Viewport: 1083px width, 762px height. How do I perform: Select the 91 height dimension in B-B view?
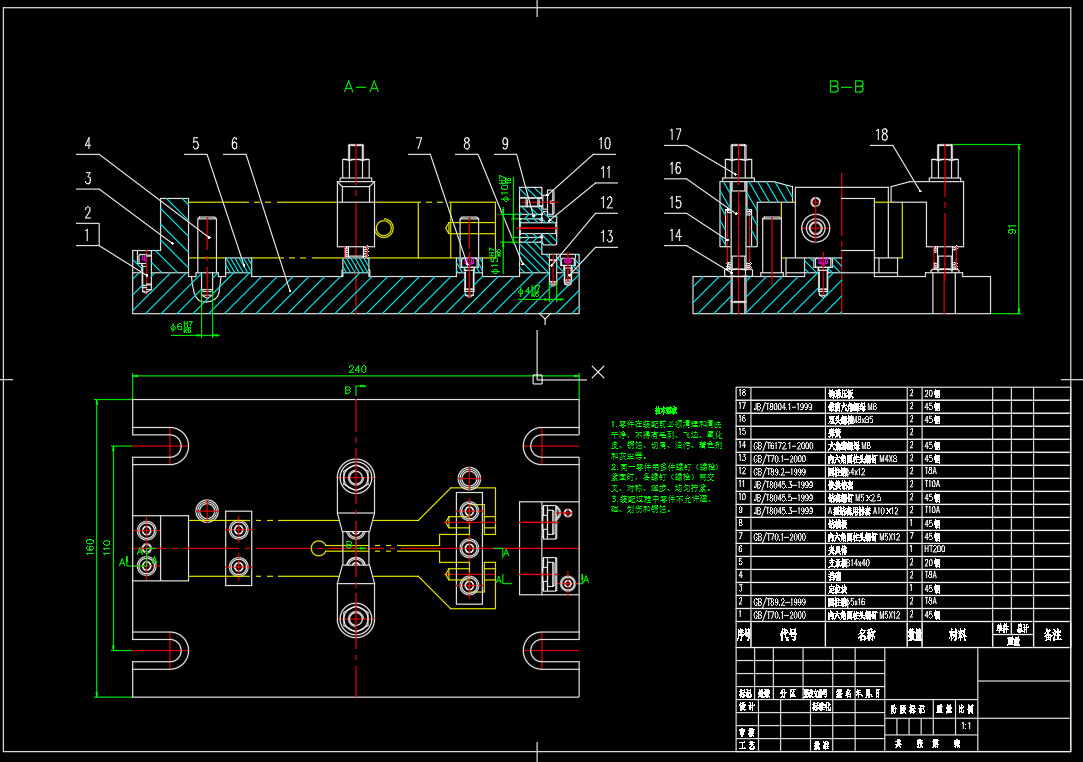(1011, 230)
